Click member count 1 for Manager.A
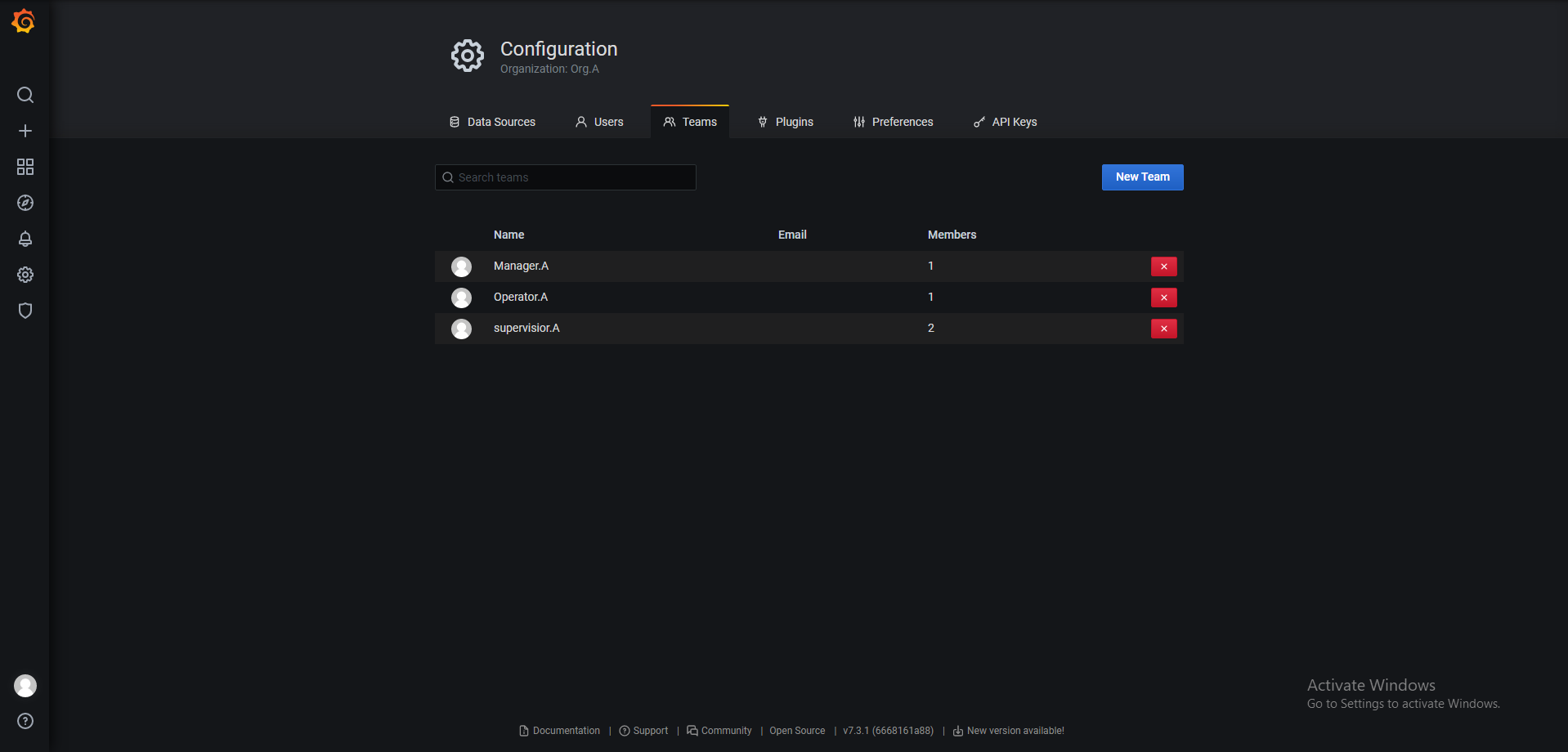1568x752 pixels. click(x=930, y=266)
